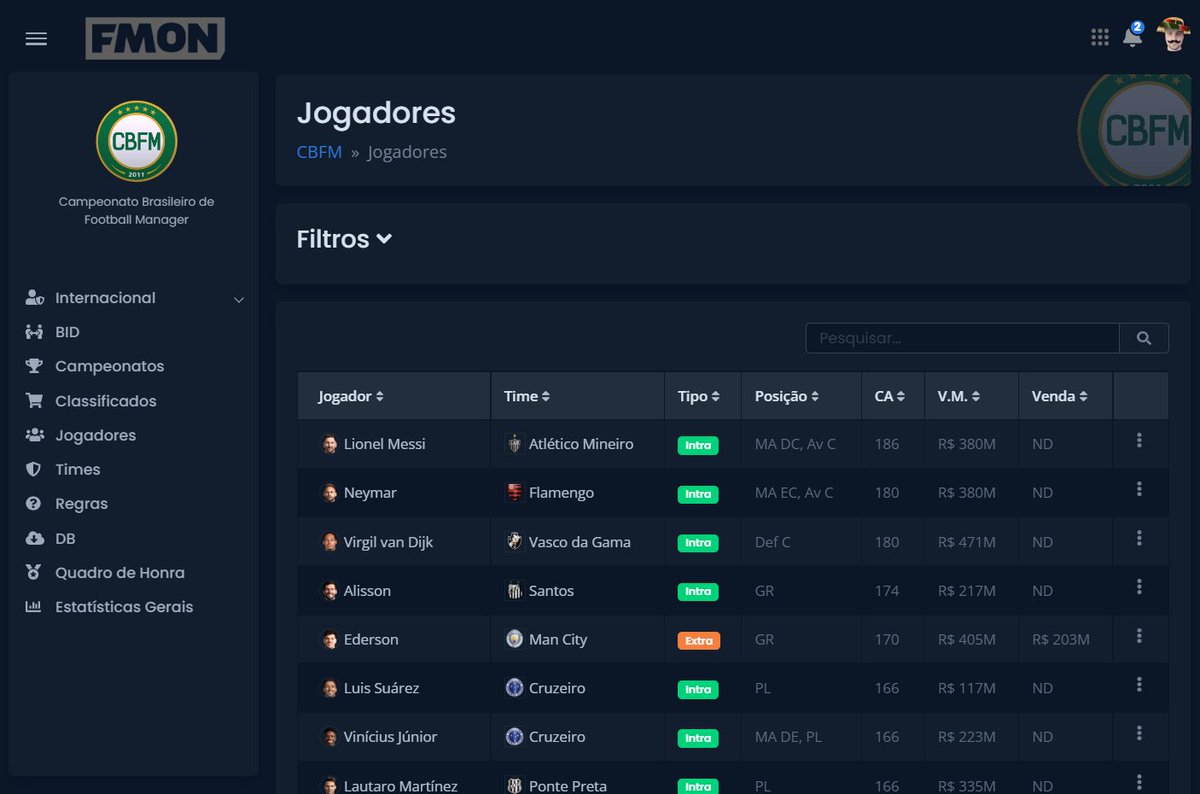Click the Vasco da Gama club crest
The height and width of the screenshot is (794, 1200).
[x=514, y=541]
